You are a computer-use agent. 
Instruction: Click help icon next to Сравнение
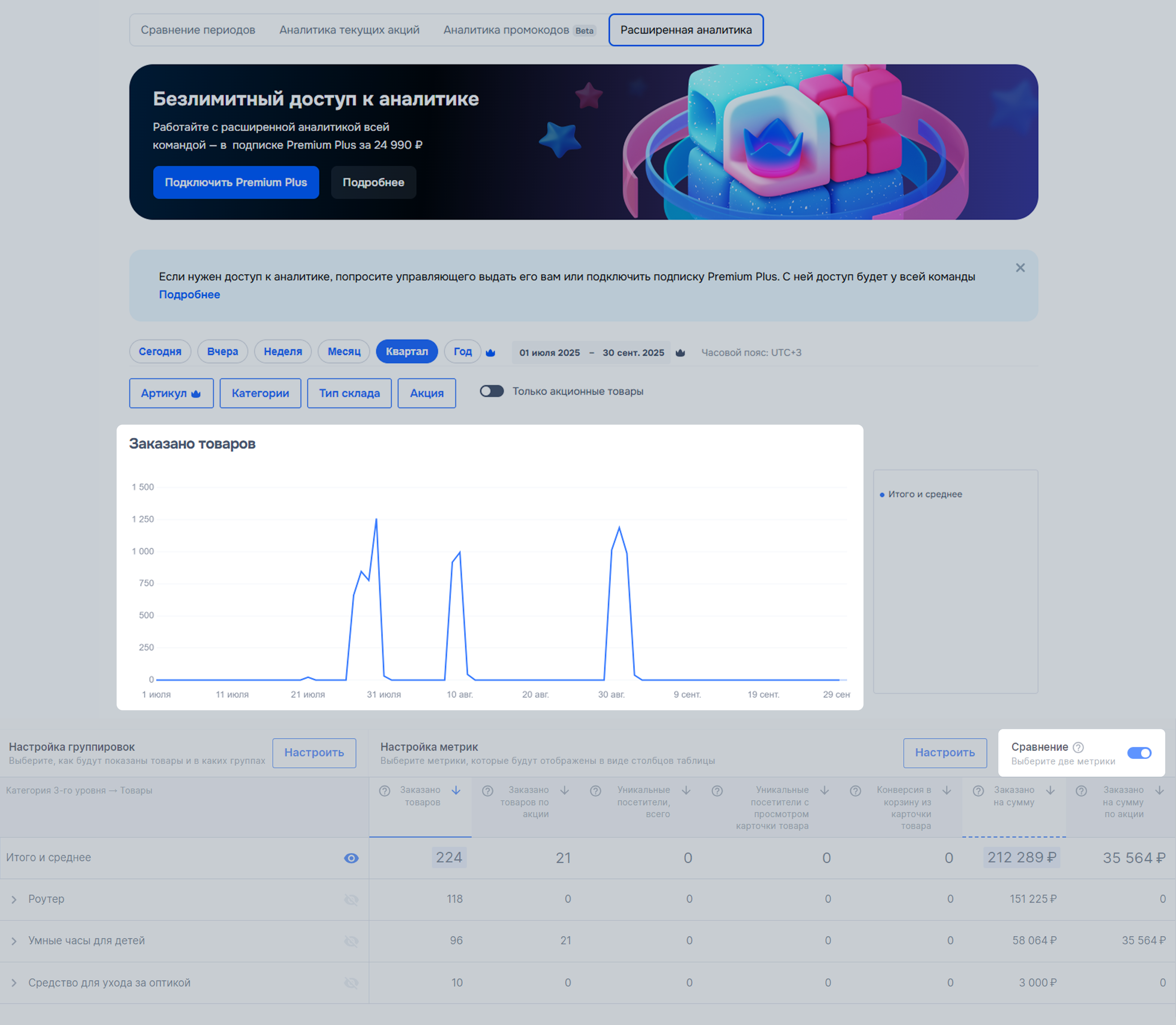click(x=1078, y=747)
